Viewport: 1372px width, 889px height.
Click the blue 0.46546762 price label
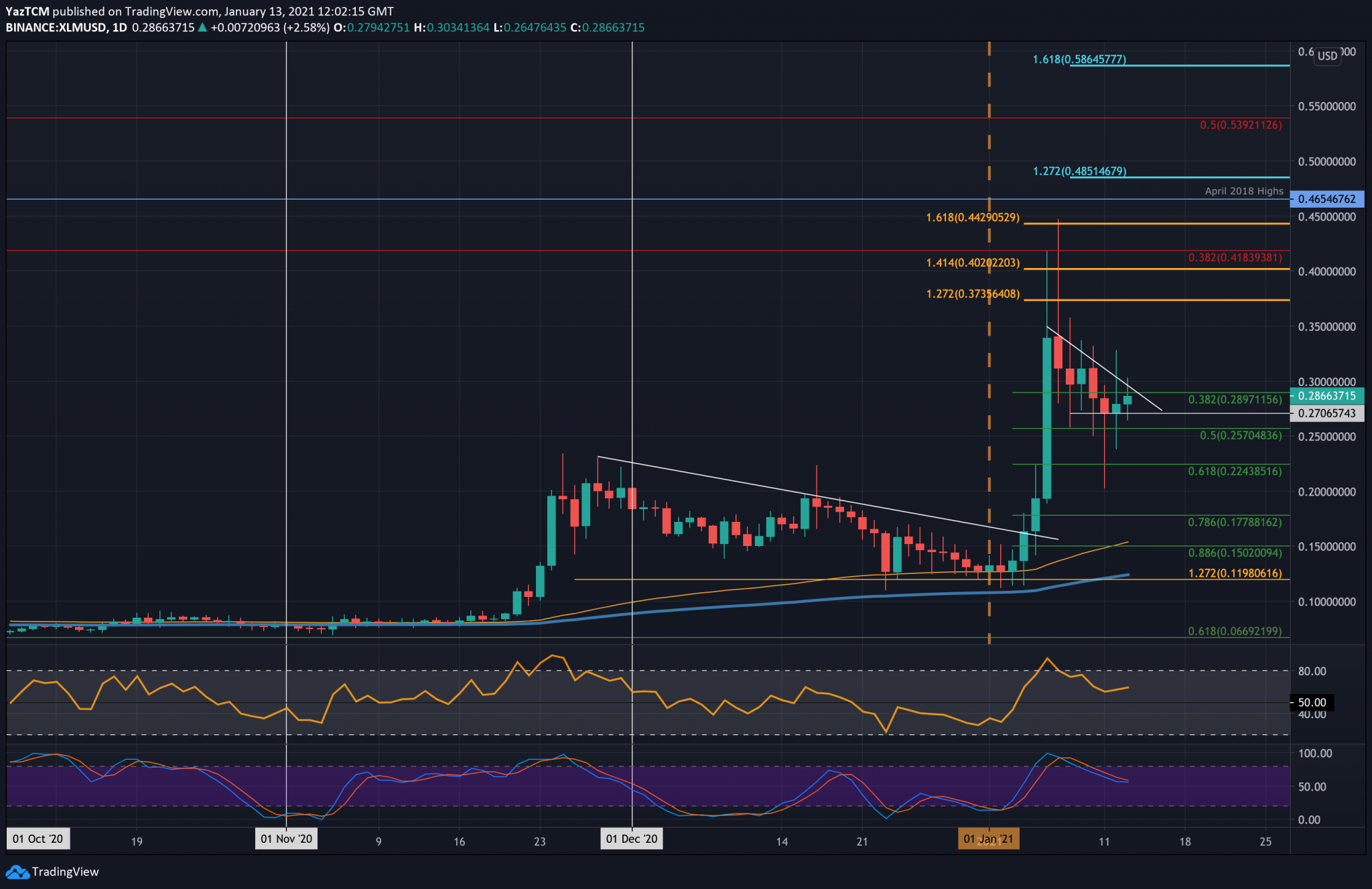1326,199
